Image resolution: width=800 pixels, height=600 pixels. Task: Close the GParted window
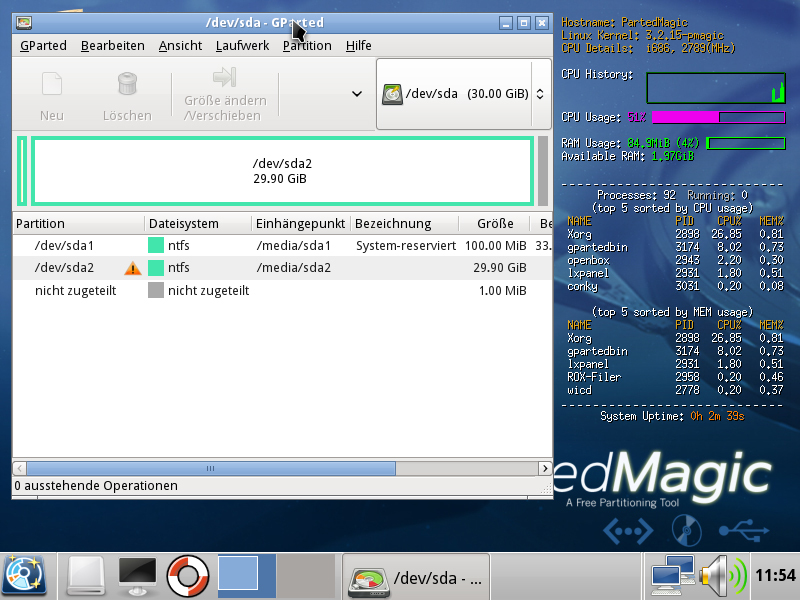(542, 22)
